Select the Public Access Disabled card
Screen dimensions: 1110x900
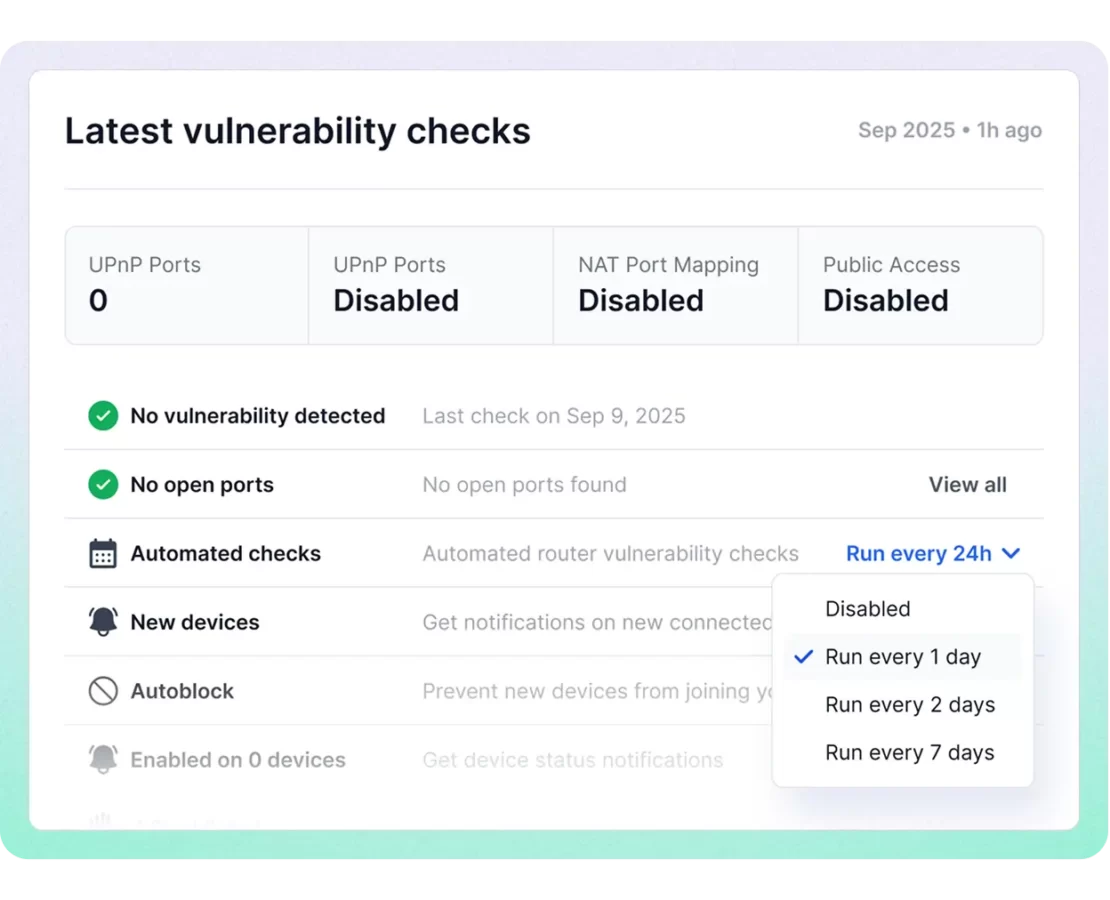click(920, 285)
